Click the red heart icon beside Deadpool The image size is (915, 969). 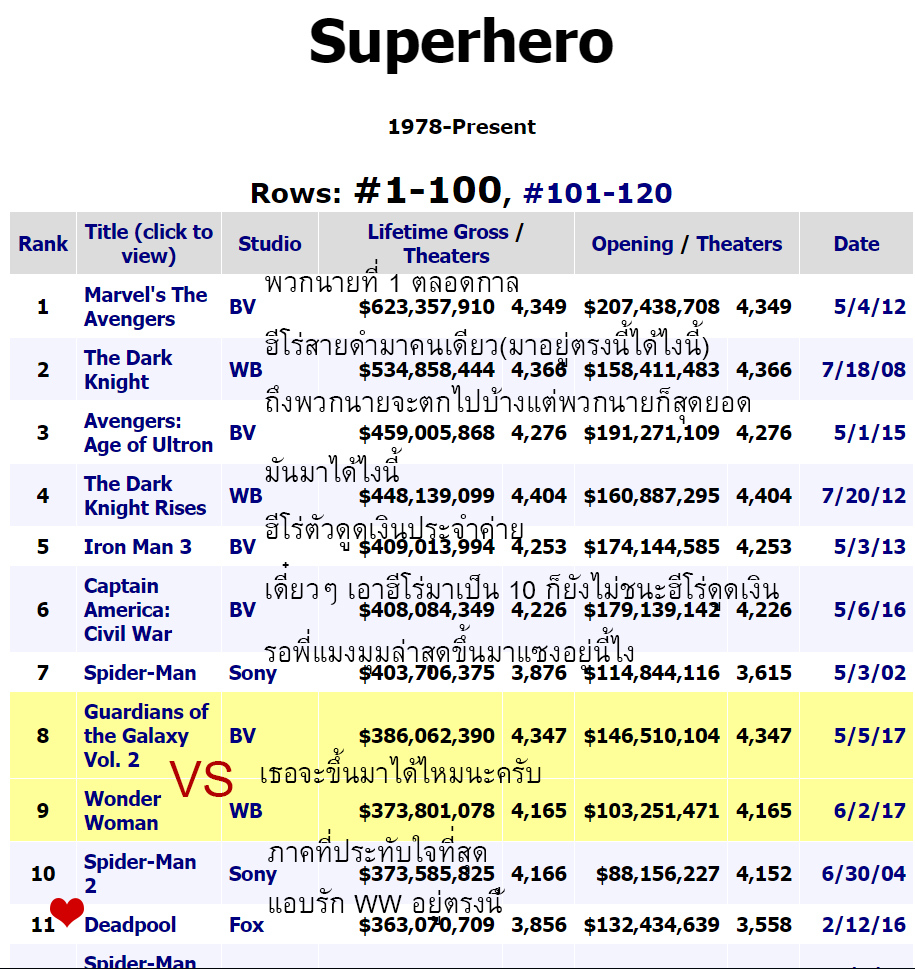(67, 912)
